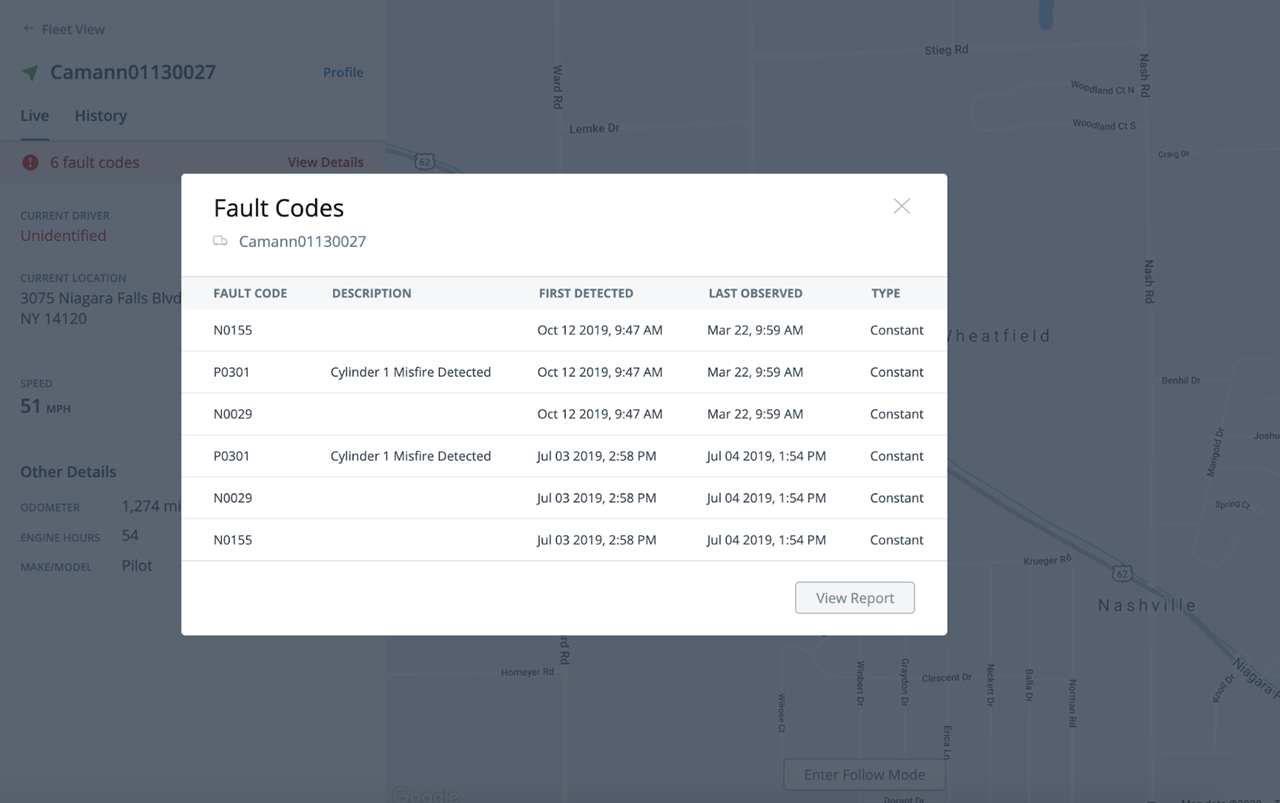Open the vehicle Profile link
Image resolution: width=1280 pixels, height=803 pixels.
point(343,72)
